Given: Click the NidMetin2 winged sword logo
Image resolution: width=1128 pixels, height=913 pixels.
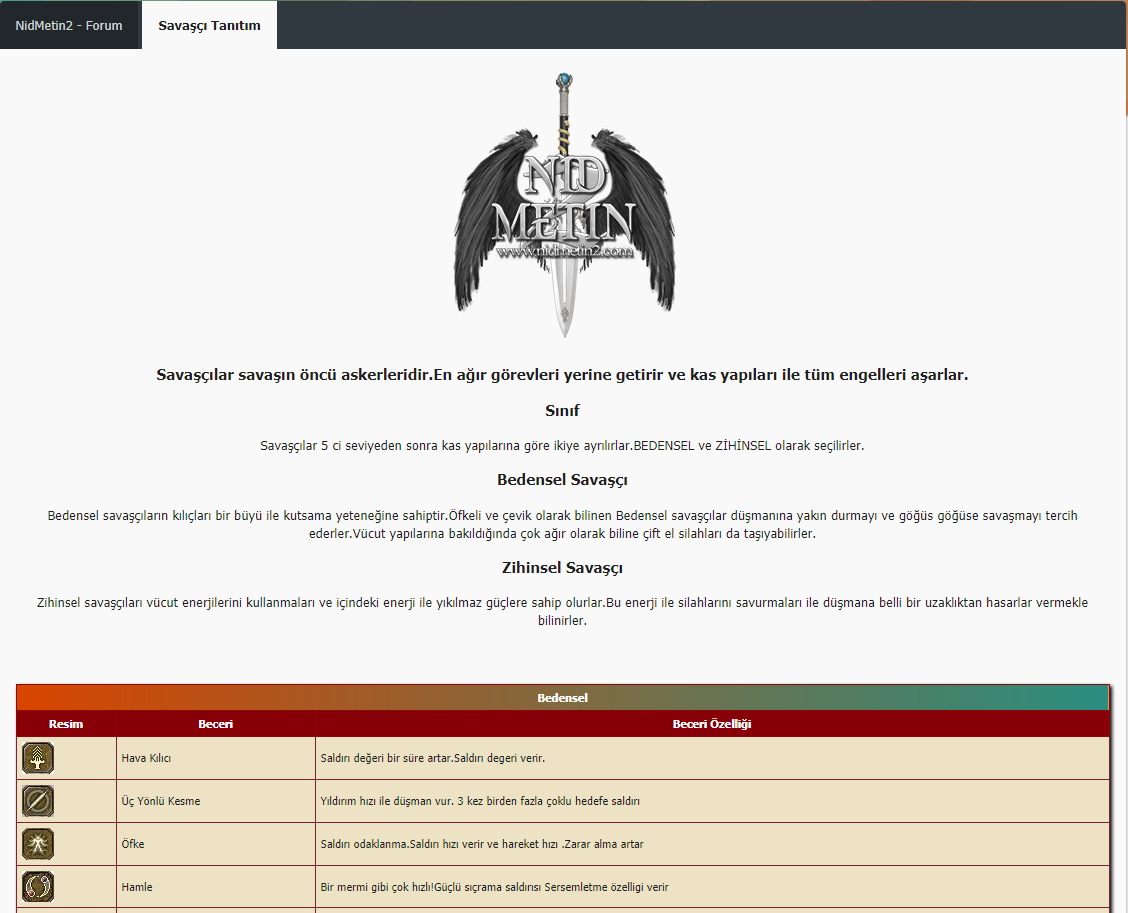Looking at the screenshot, I should (565, 205).
